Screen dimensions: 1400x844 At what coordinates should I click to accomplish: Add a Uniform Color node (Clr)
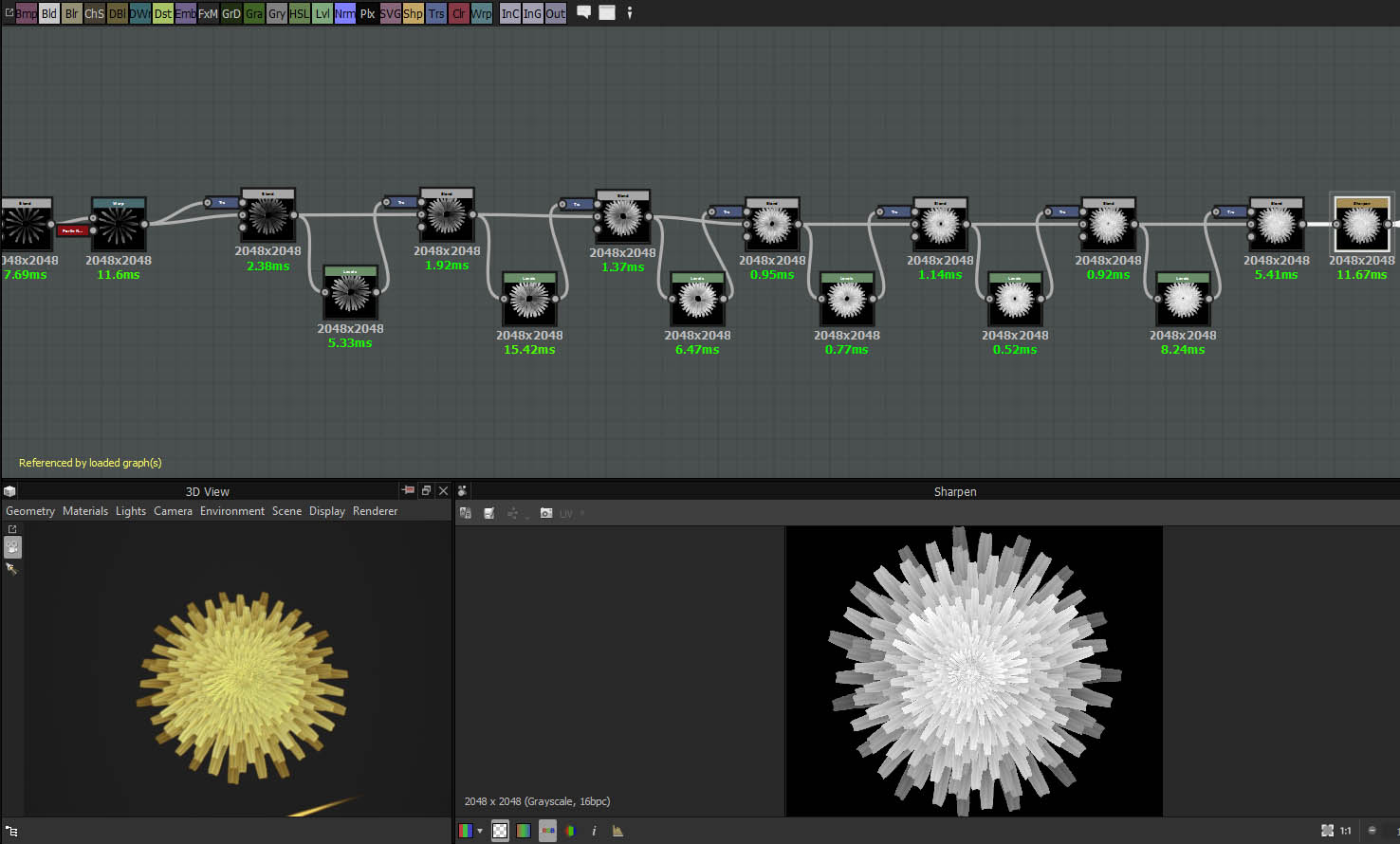[458, 13]
